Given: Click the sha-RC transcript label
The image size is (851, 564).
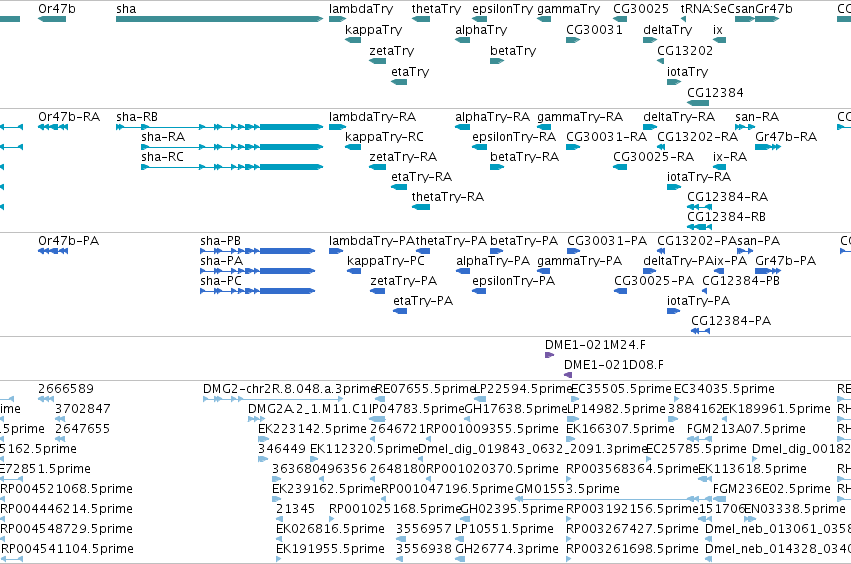Looking at the screenshot, I should (x=162, y=157).
